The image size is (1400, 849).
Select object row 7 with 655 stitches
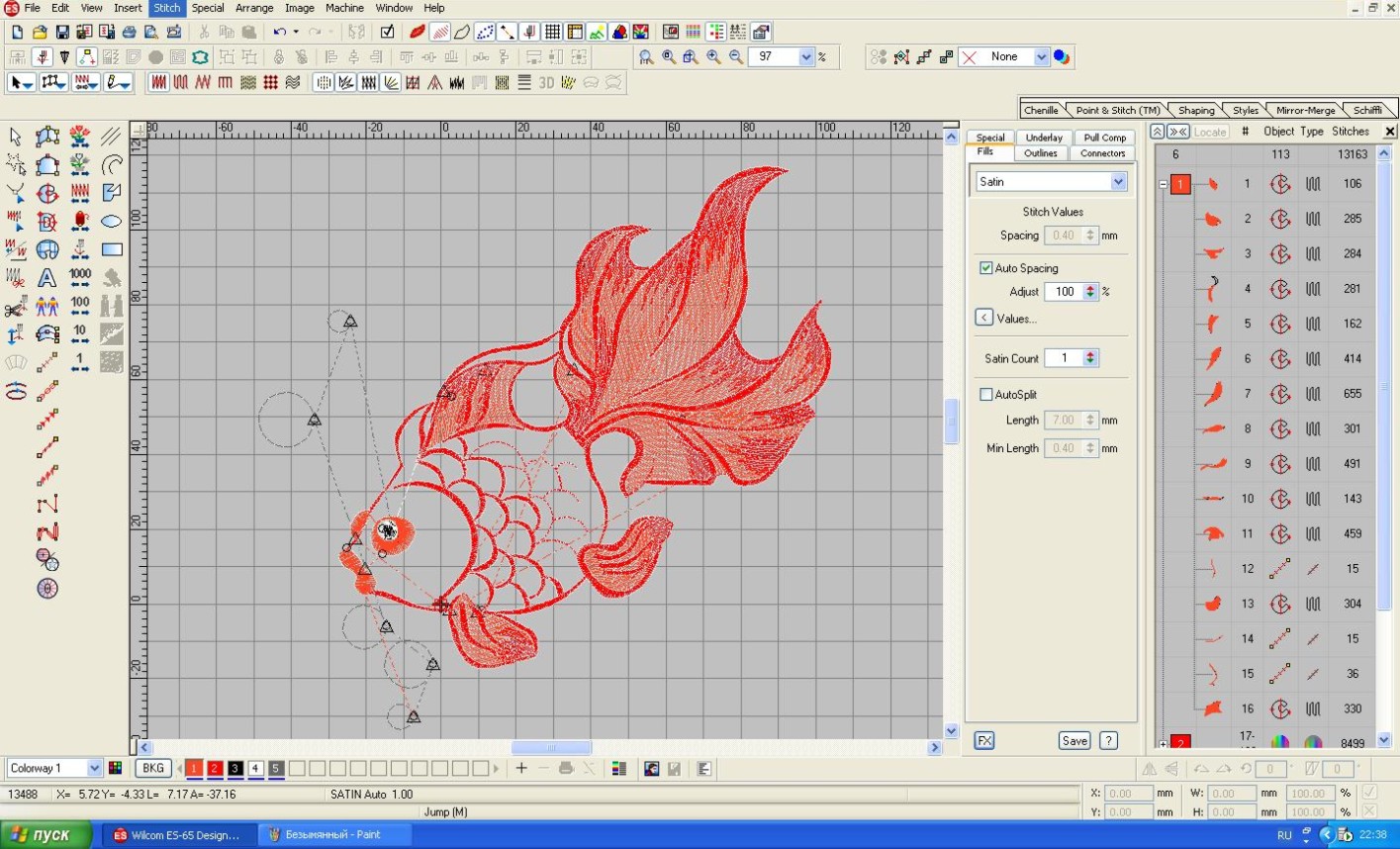point(1274,394)
